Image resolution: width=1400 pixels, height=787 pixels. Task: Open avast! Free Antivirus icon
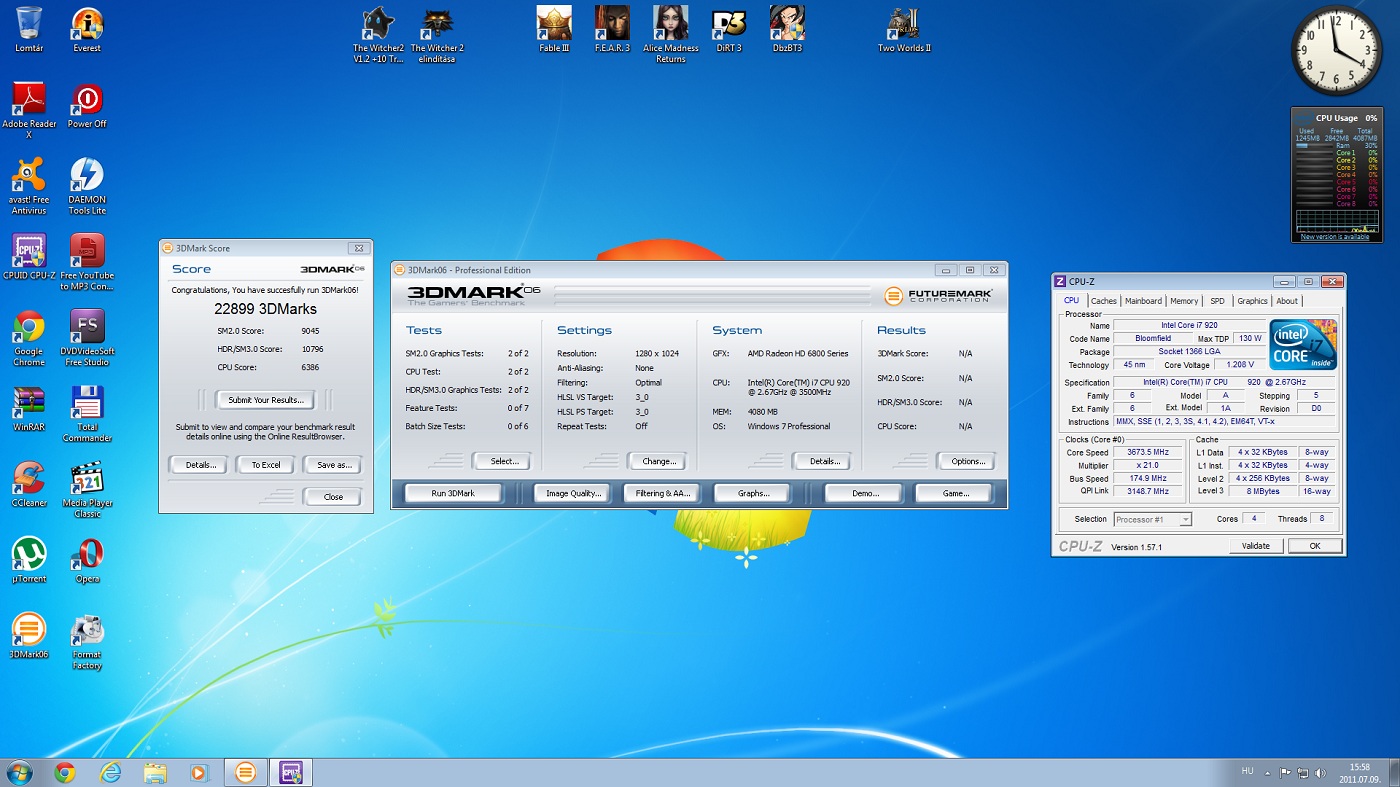[x=29, y=186]
